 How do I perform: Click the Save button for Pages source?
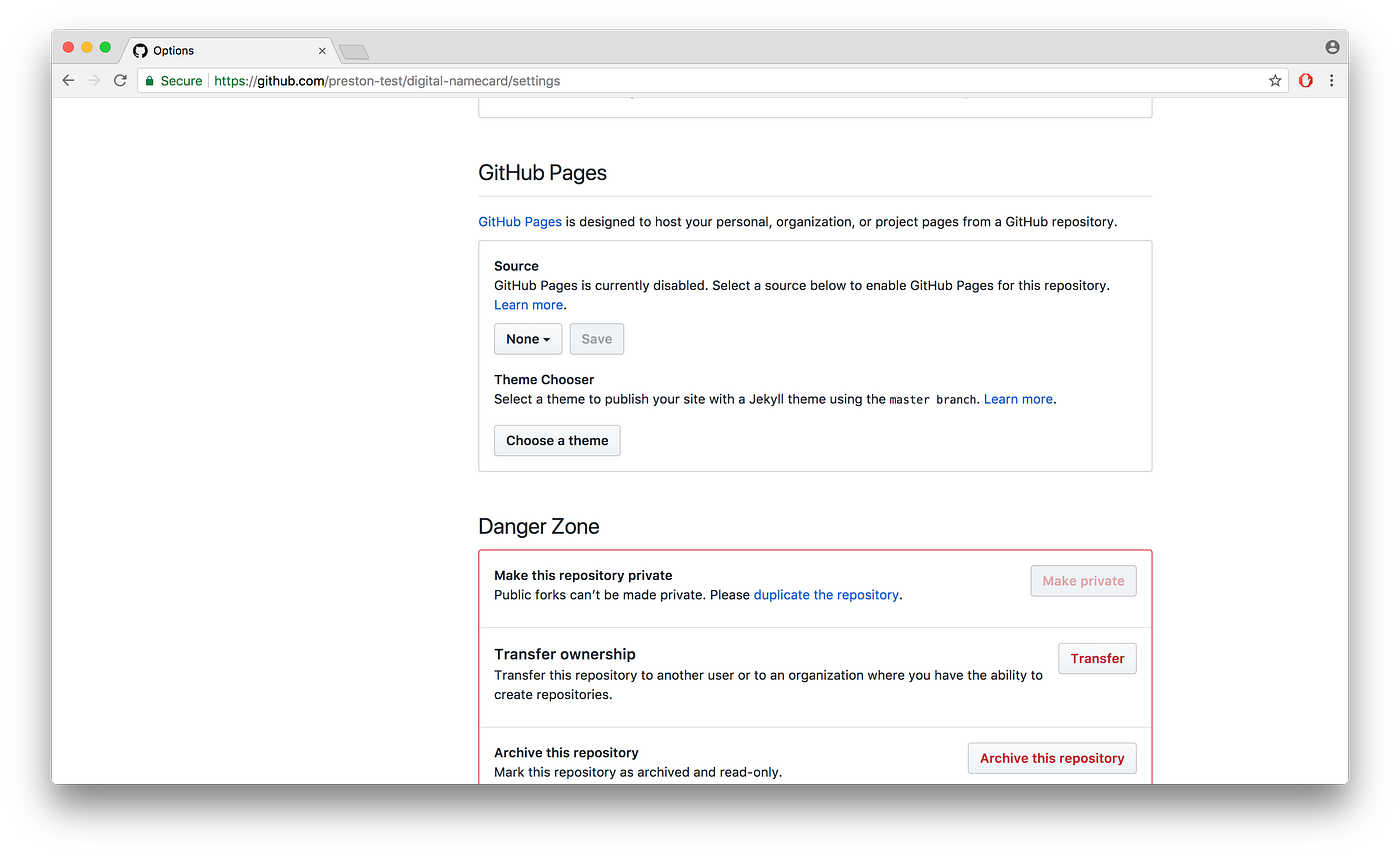pos(597,339)
